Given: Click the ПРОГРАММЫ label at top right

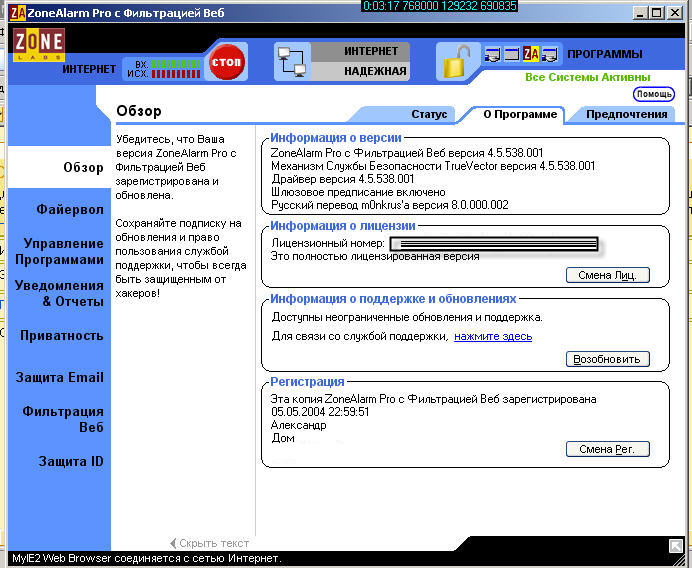Looking at the screenshot, I should [605, 54].
